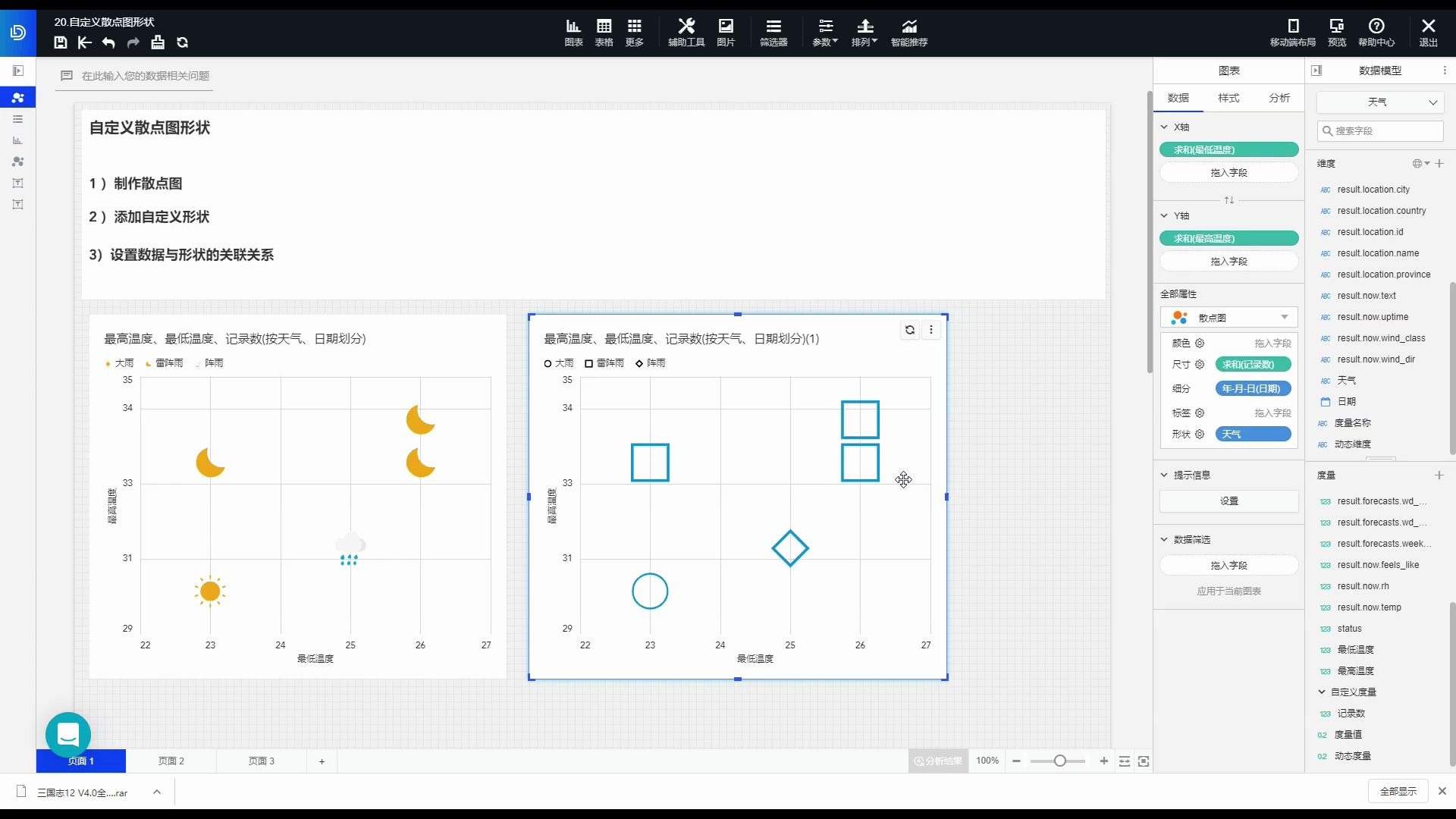Select the result.location.city dimension field
The width and height of the screenshot is (1456, 819).
(1373, 190)
